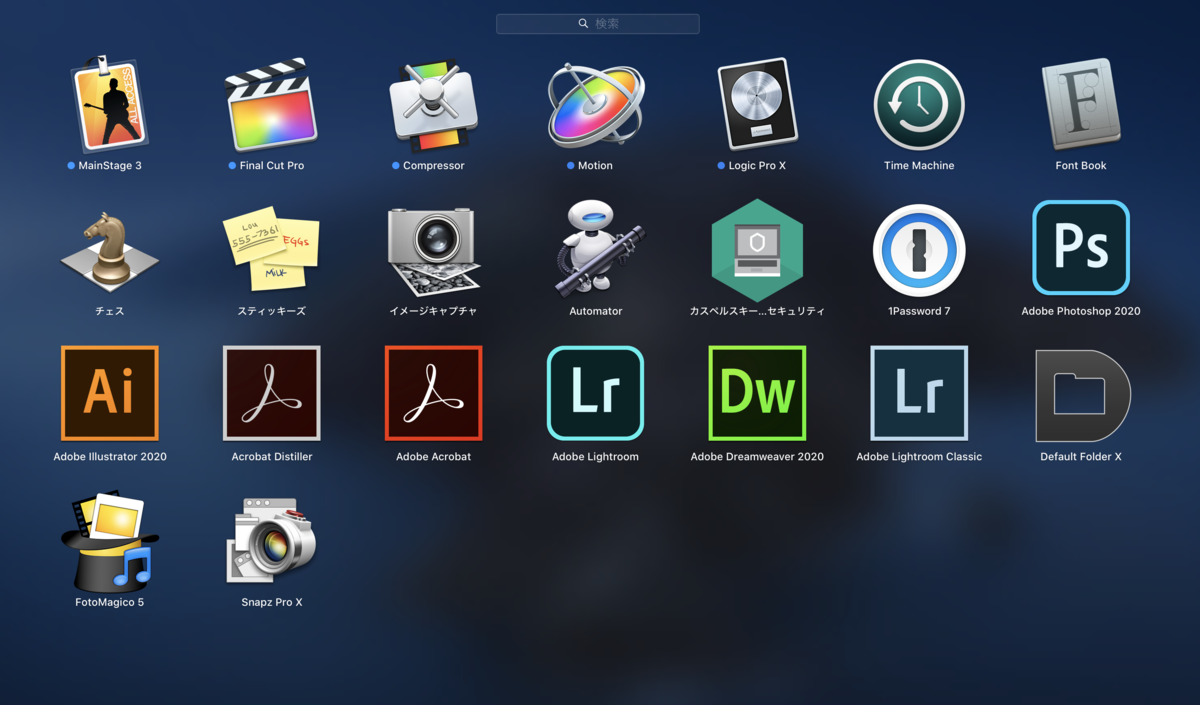Click the "MainStage 3" label text
The height and width of the screenshot is (705, 1200).
(x=110, y=166)
